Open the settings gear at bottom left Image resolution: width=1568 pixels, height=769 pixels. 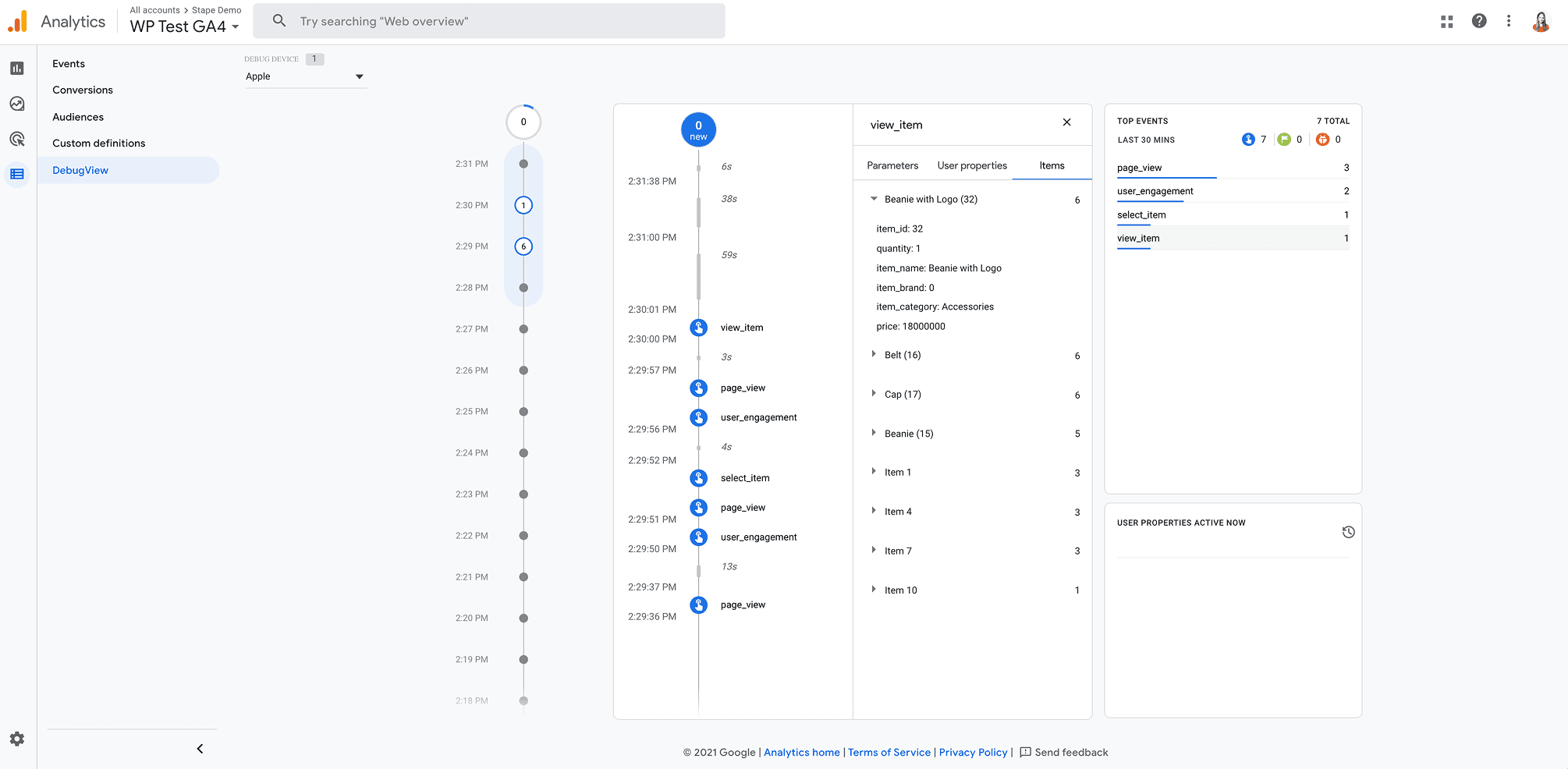[16, 739]
